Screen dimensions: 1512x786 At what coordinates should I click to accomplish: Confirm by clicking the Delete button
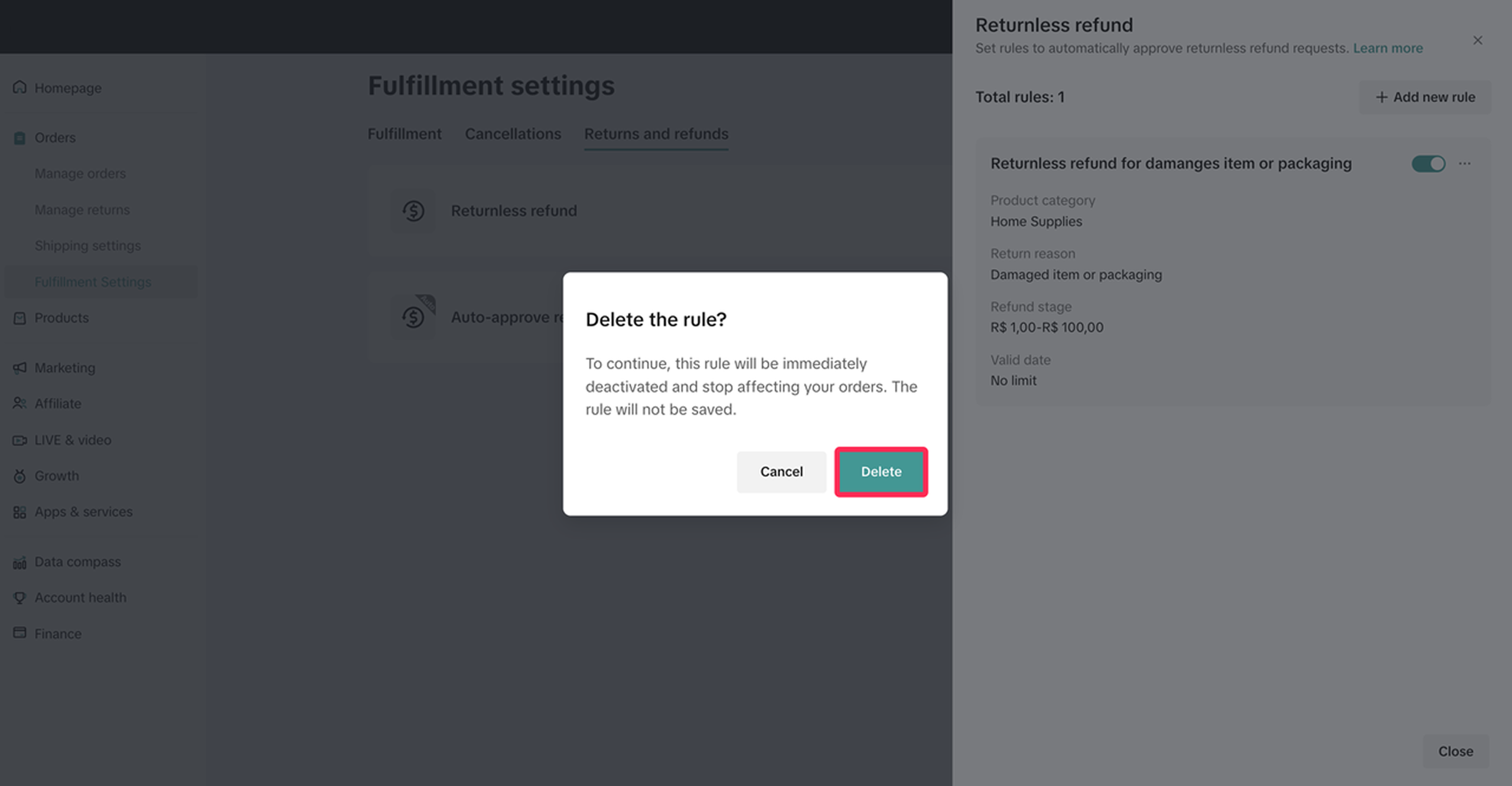[881, 472]
